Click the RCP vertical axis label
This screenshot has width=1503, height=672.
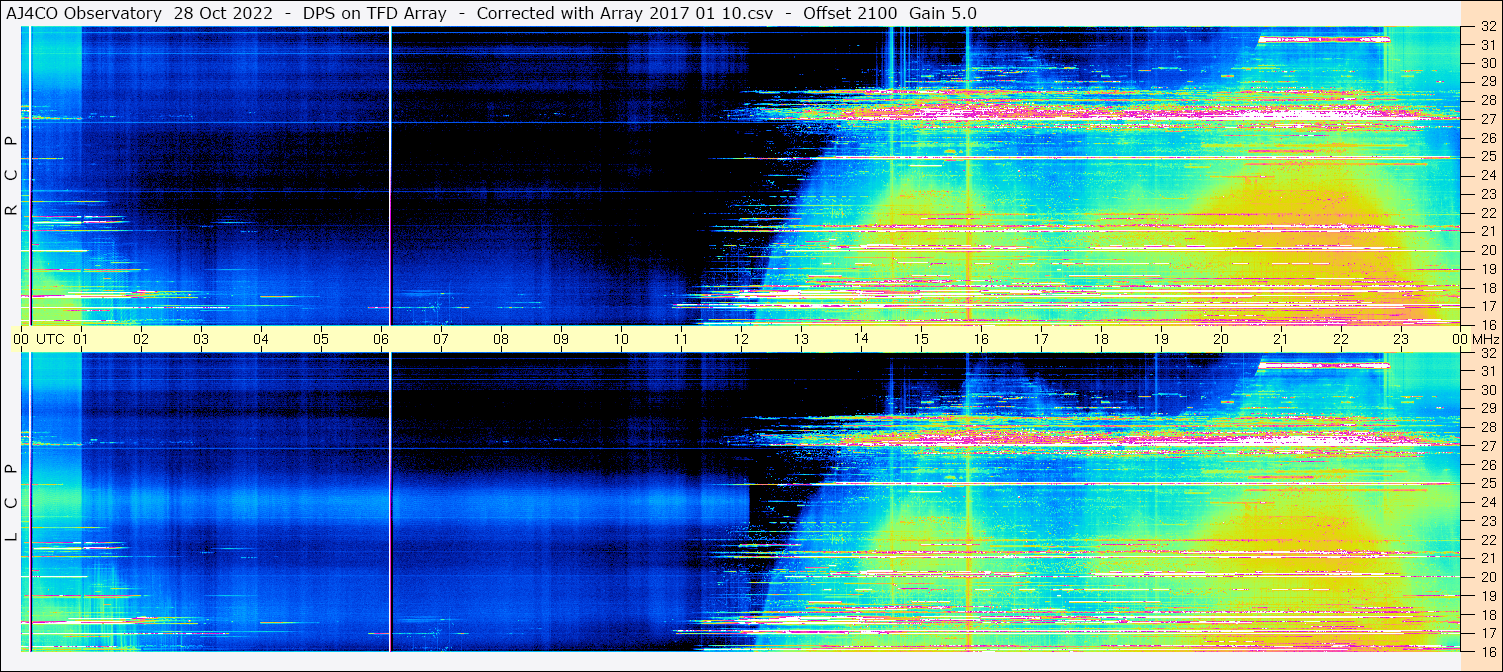[x=11, y=176]
